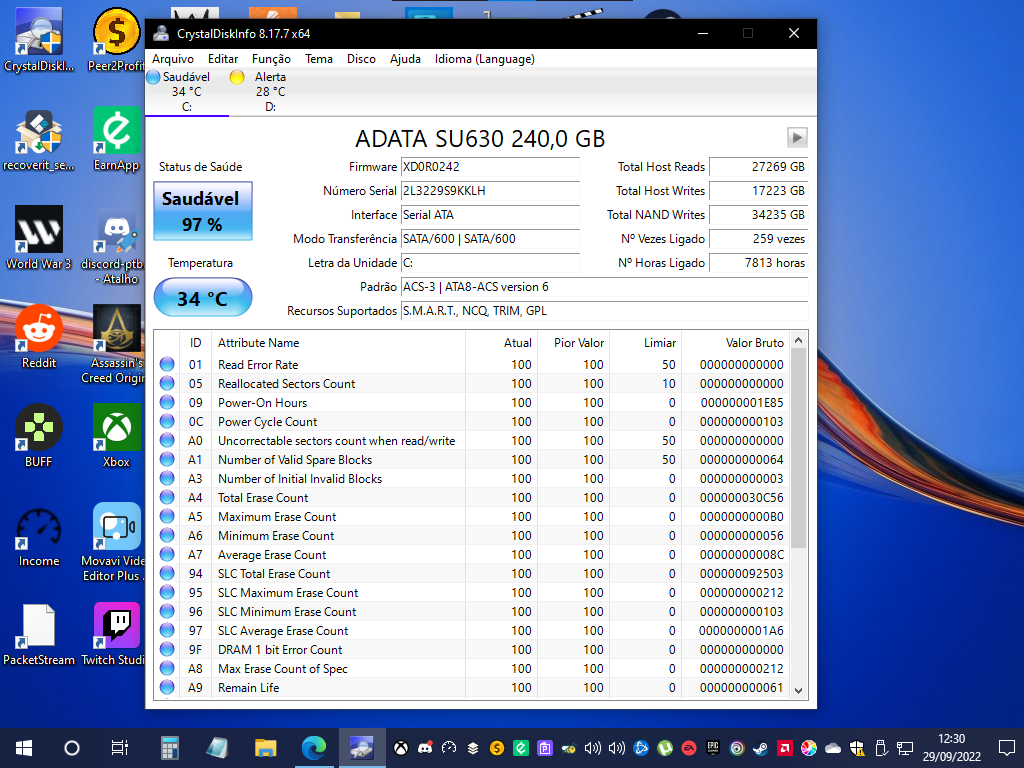
Task: Open File Explorer from the taskbar
Action: point(266,748)
